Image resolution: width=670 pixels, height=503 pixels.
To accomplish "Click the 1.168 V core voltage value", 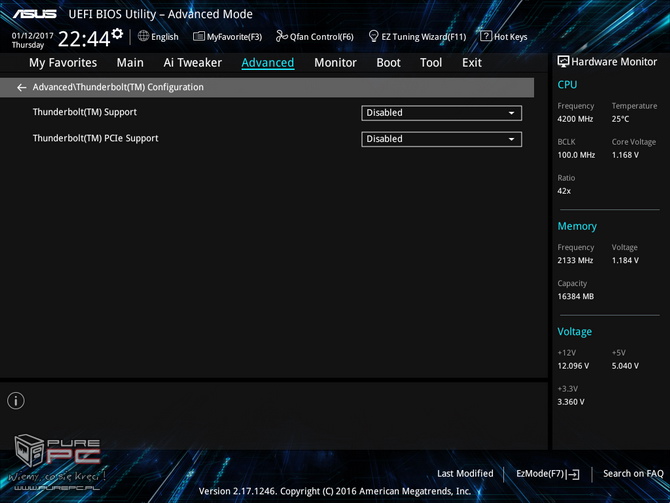I will coord(625,155).
